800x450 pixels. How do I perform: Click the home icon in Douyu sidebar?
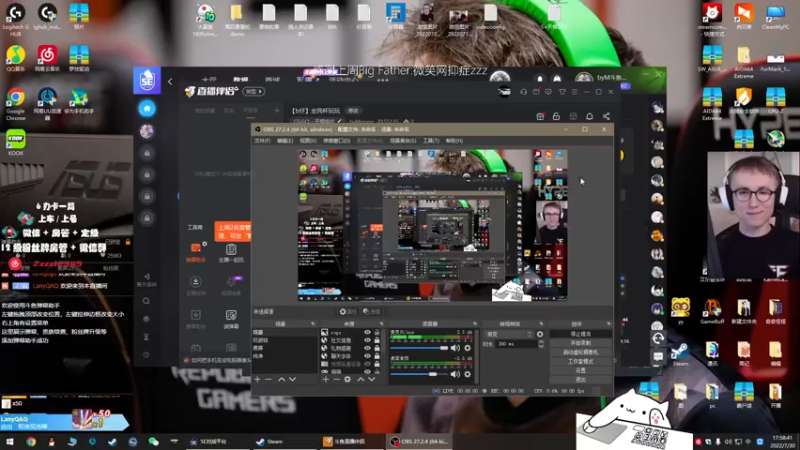click(x=147, y=108)
